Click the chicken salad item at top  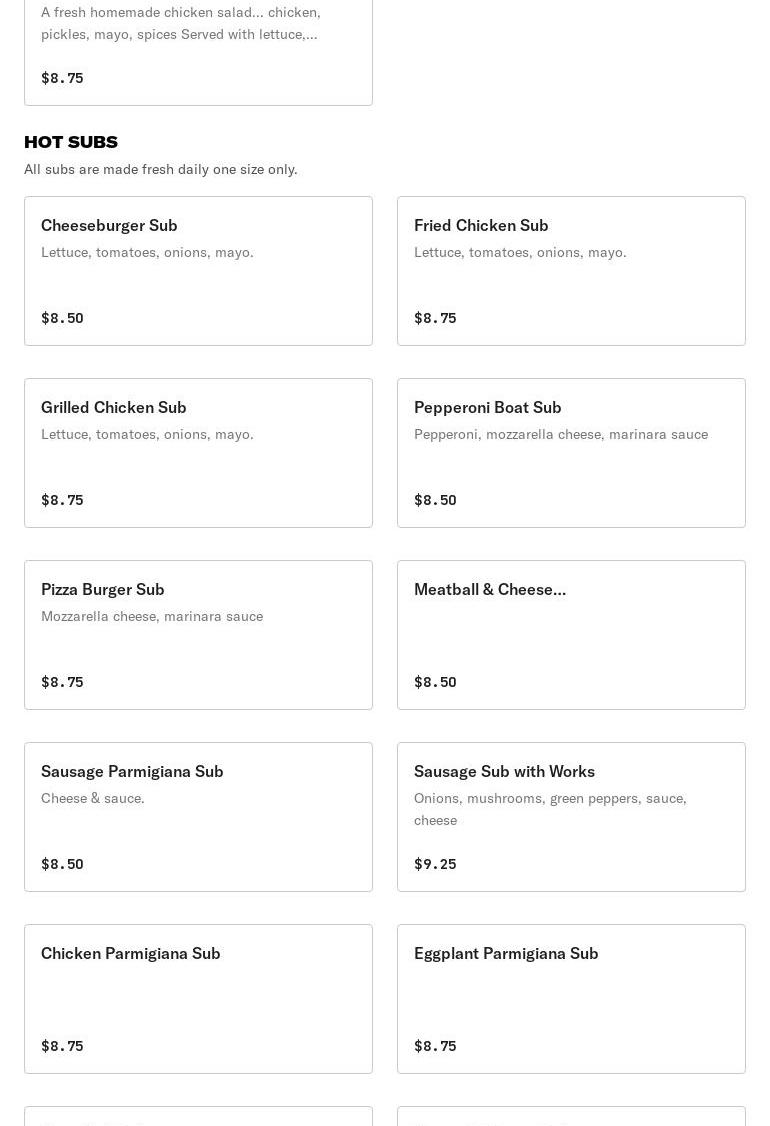[198, 50]
